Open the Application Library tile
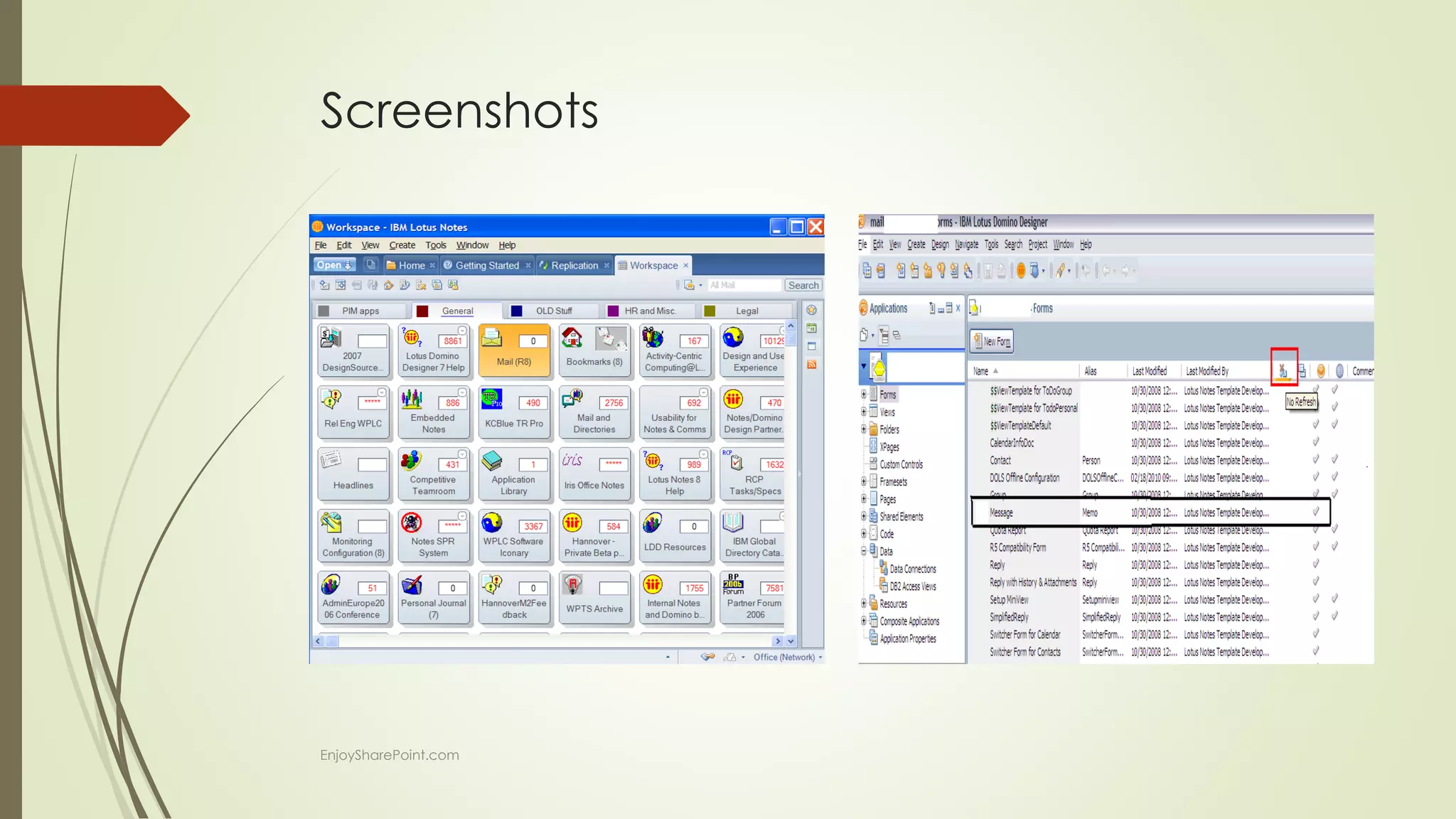The width and height of the screenshot is (1456, 819). pyautogui.click(x=514, y=473)
